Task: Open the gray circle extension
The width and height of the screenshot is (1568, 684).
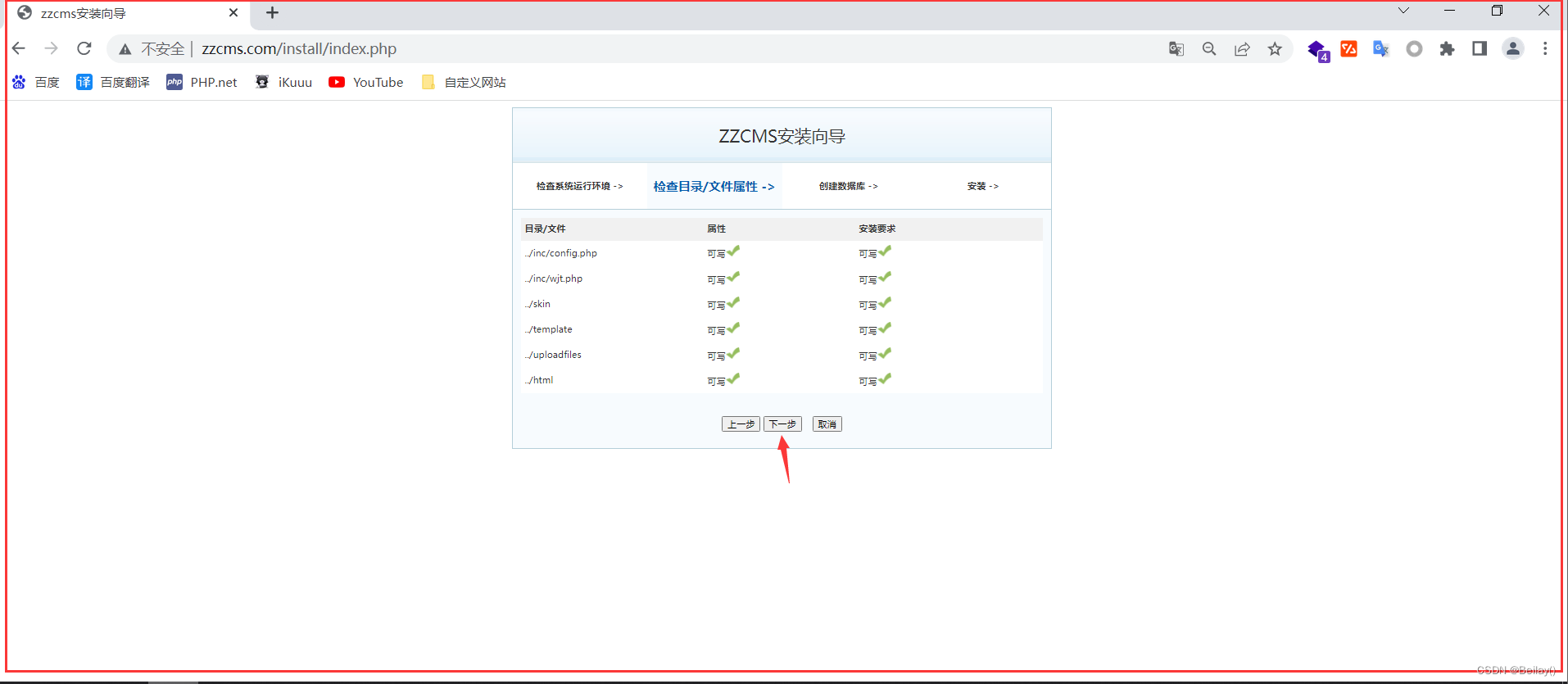Action: click(1414, 49)
